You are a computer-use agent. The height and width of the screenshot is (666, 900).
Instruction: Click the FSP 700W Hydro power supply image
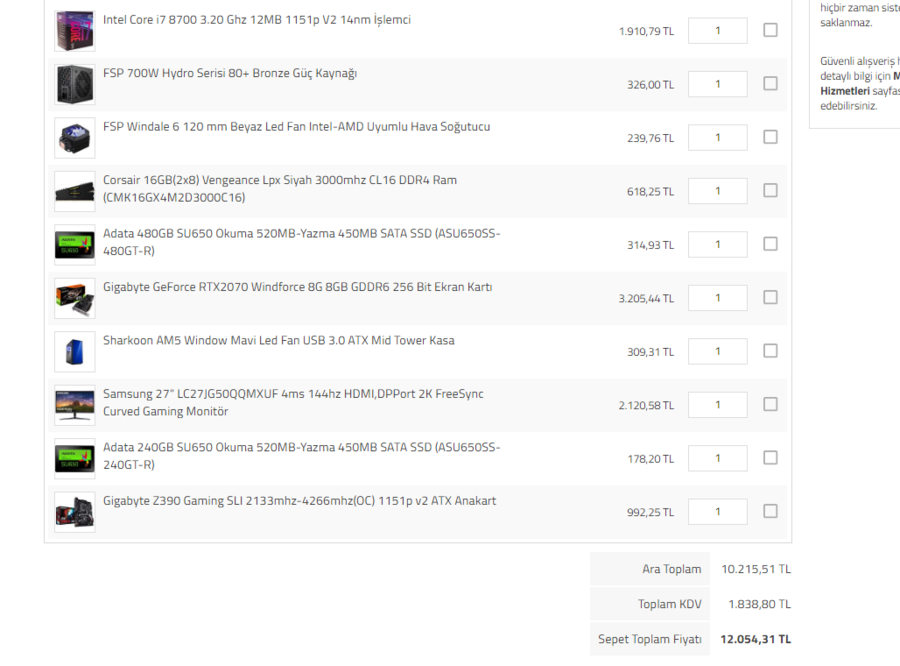[75, 84]
